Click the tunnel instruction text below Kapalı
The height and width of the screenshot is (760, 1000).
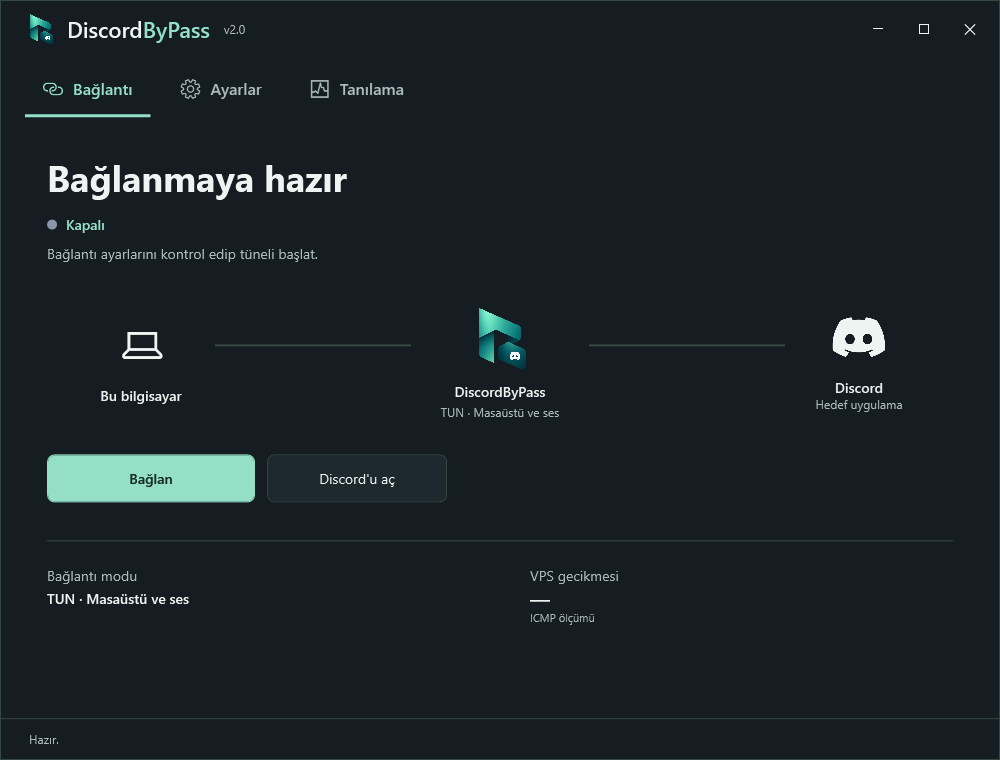182,254
